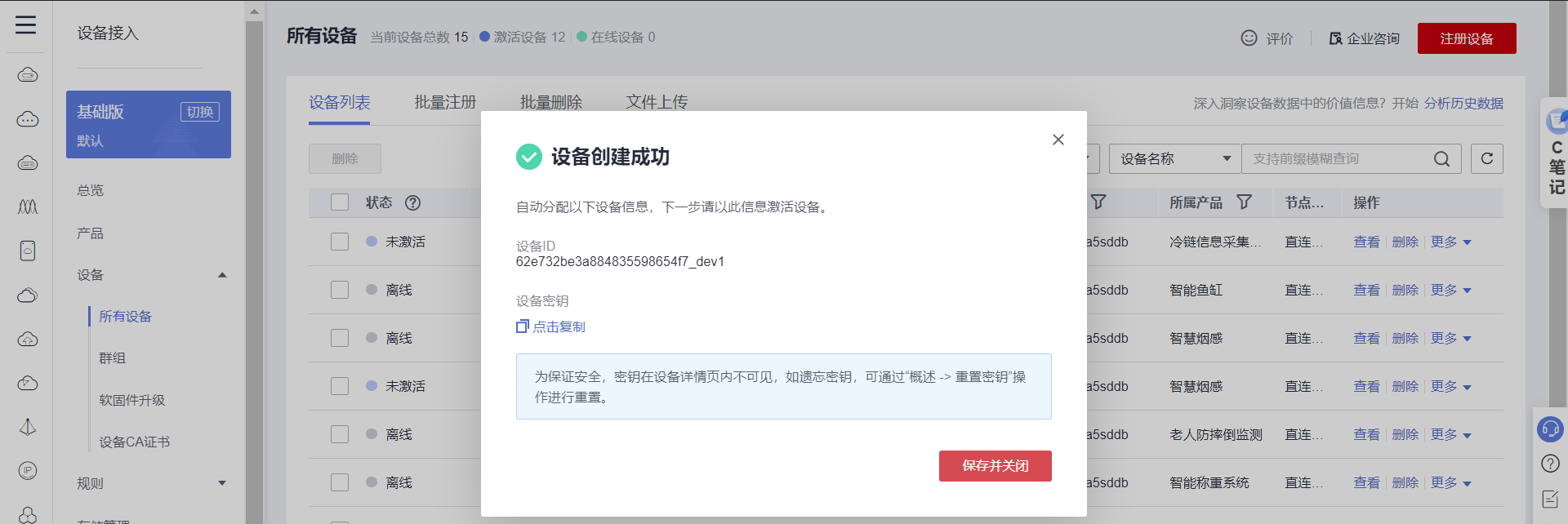Open the customer service headset icon
1568x524 pixels.
point(1550,429)
